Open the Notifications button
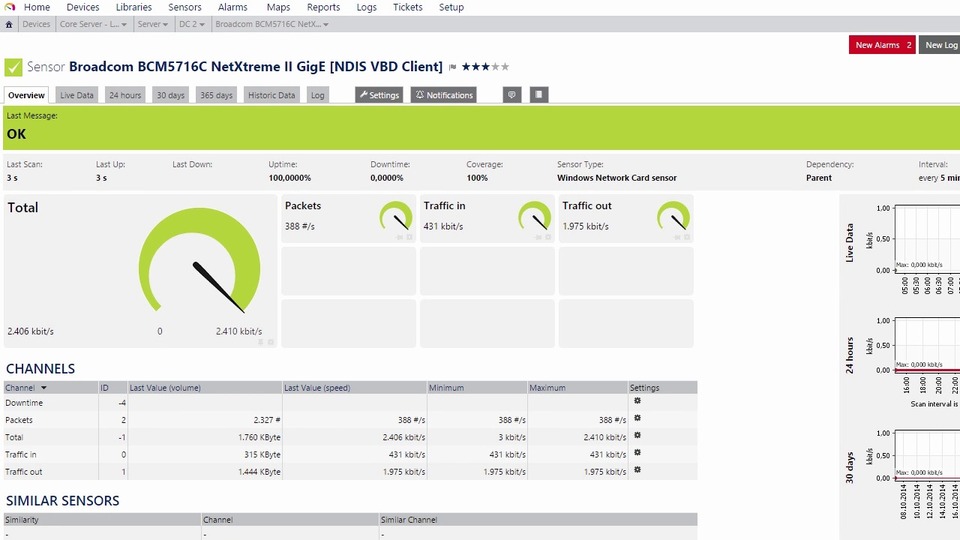Viewport: 960px width, 540px height. click(443, 95)
